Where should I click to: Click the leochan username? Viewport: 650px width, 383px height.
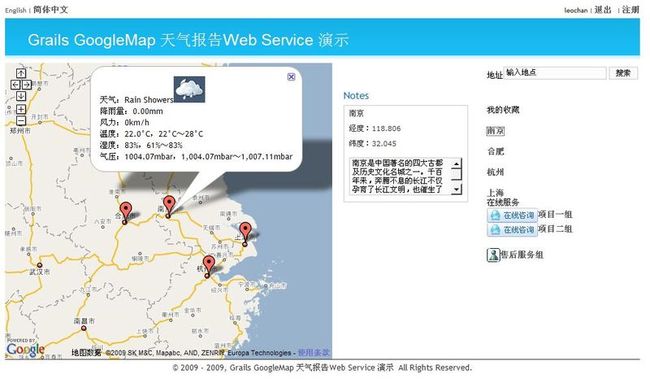tap(576, 10)
